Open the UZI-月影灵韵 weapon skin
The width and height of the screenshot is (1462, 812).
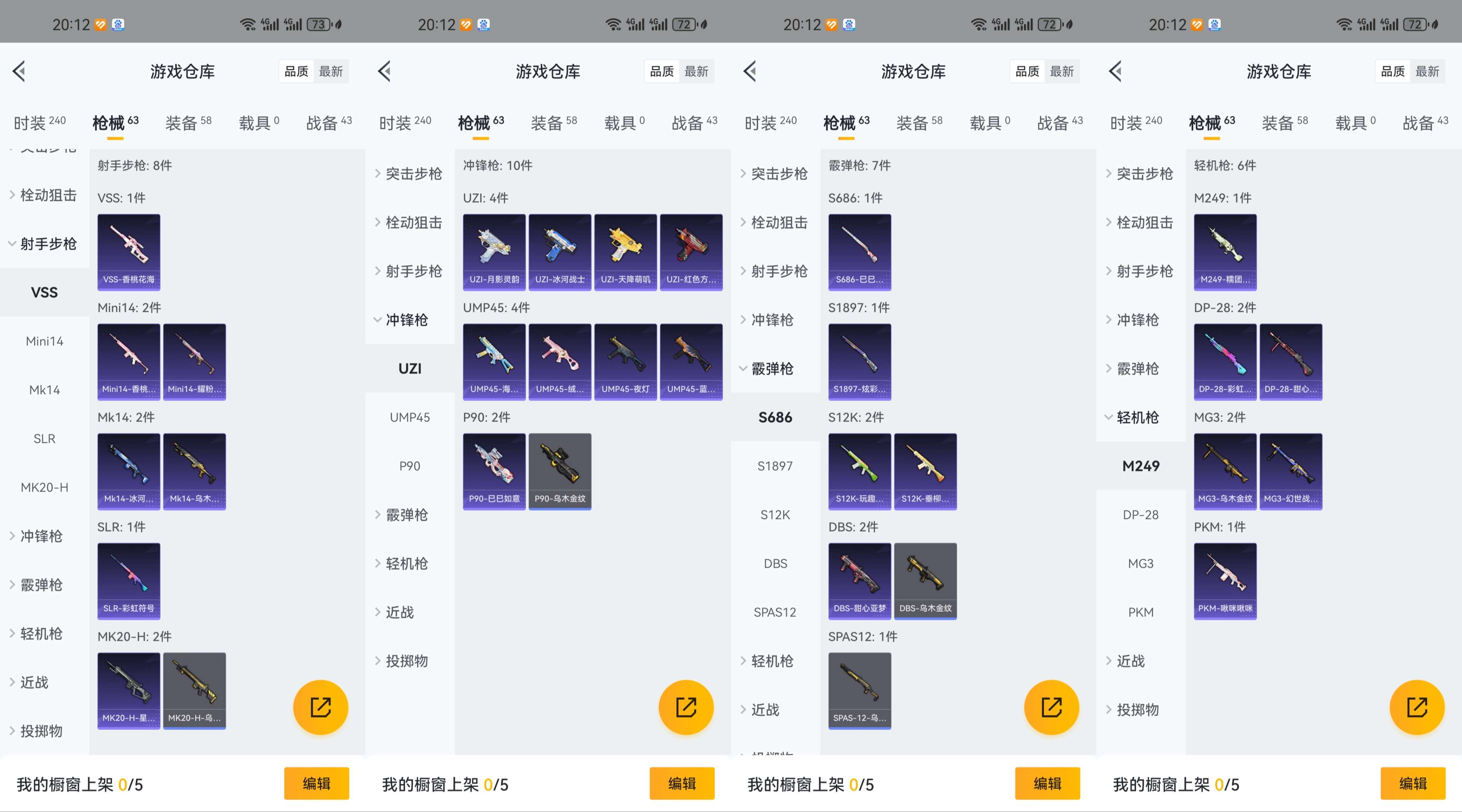494,252
